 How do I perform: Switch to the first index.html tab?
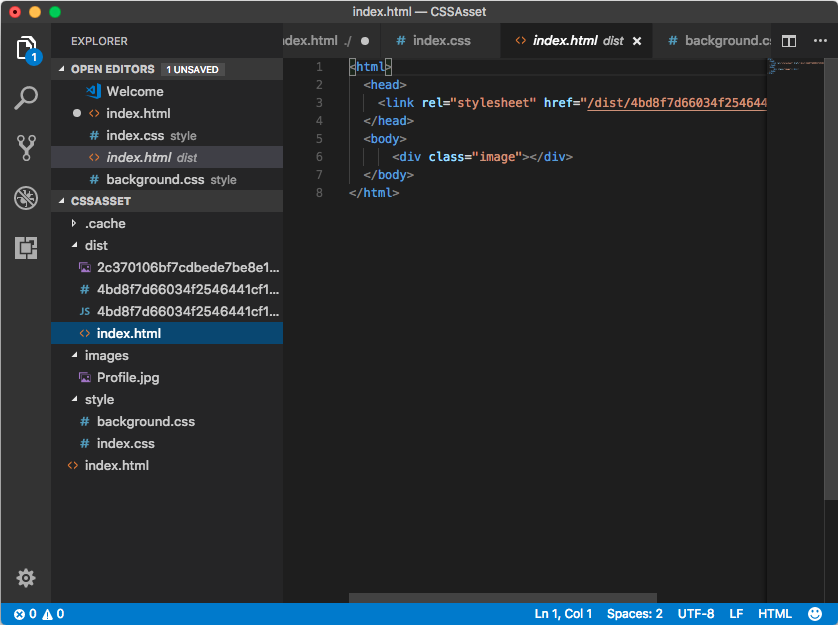331,41
